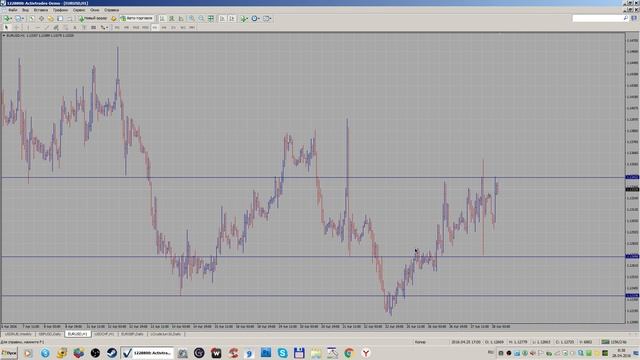Open Steam from the taskbar

point(112,353)
